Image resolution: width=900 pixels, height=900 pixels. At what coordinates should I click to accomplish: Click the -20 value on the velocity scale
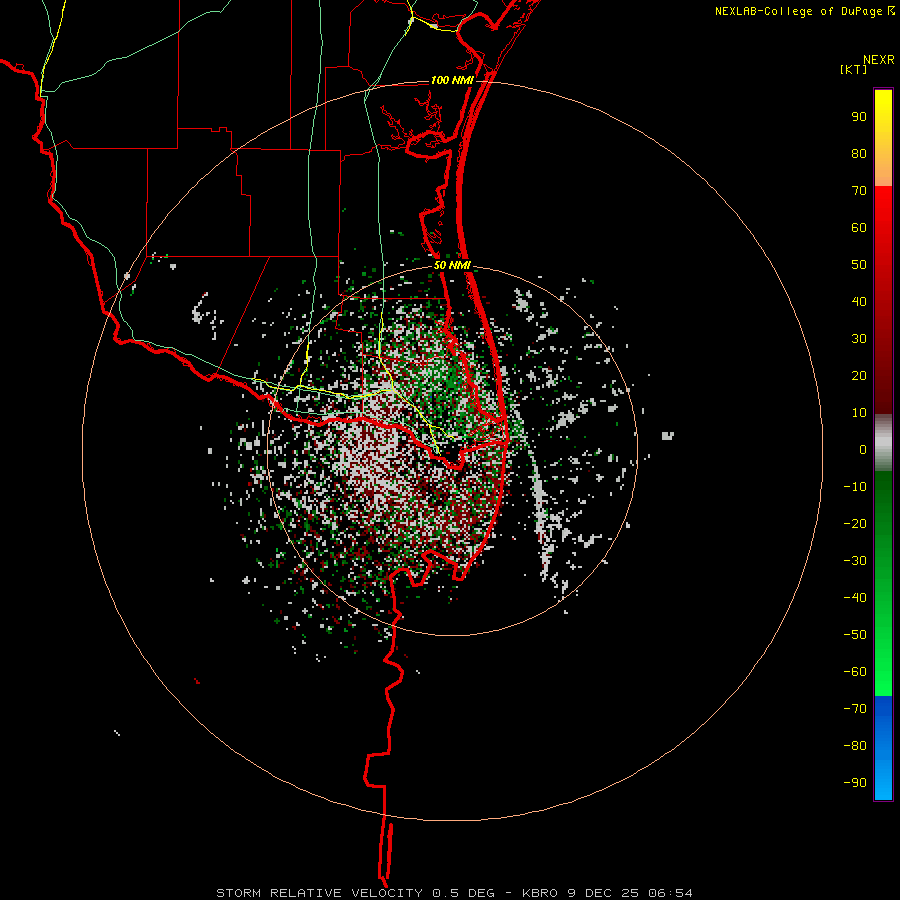tap(855, 524)
